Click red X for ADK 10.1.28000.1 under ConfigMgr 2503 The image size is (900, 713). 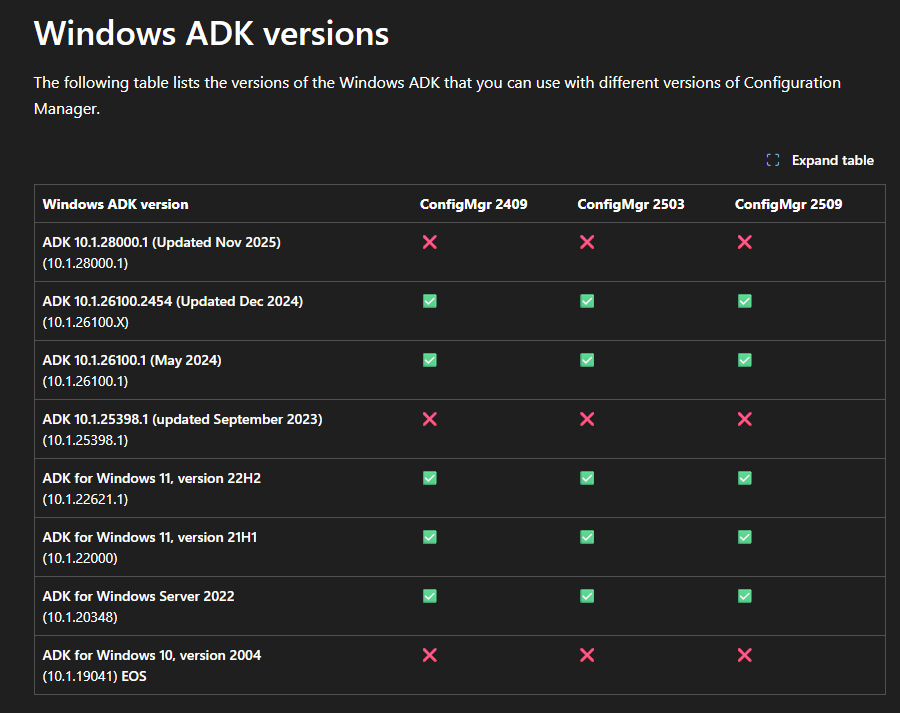pos(587,242)
